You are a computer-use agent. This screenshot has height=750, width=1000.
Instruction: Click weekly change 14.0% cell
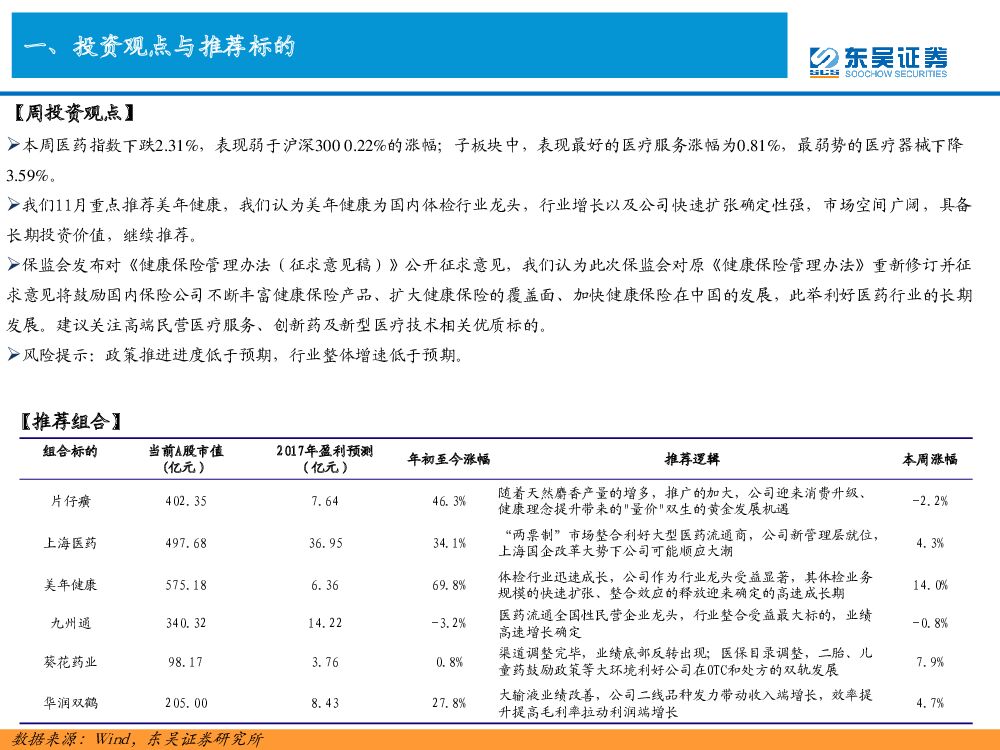930,585
